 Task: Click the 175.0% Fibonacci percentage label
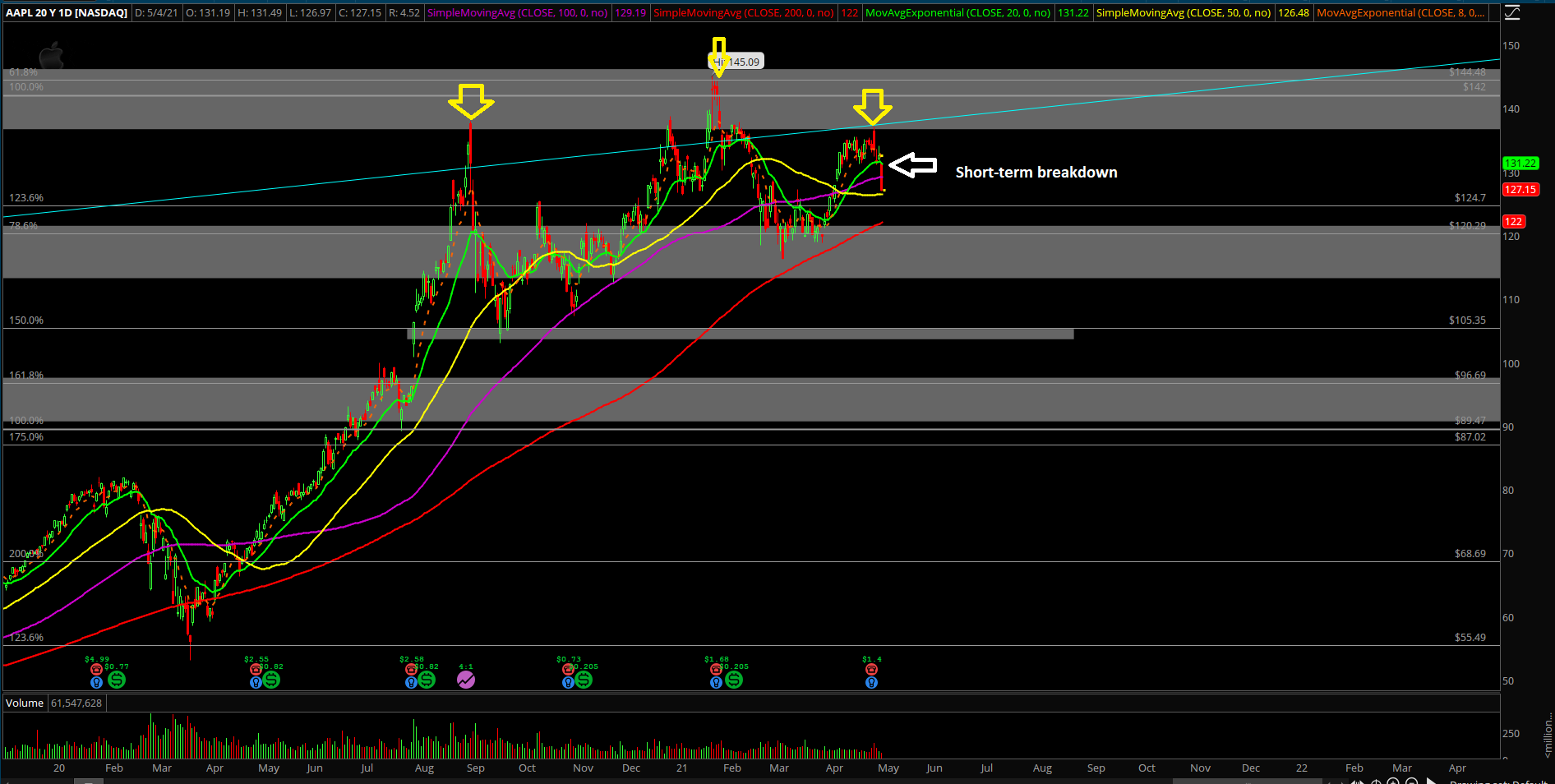[x=26, y=436]
